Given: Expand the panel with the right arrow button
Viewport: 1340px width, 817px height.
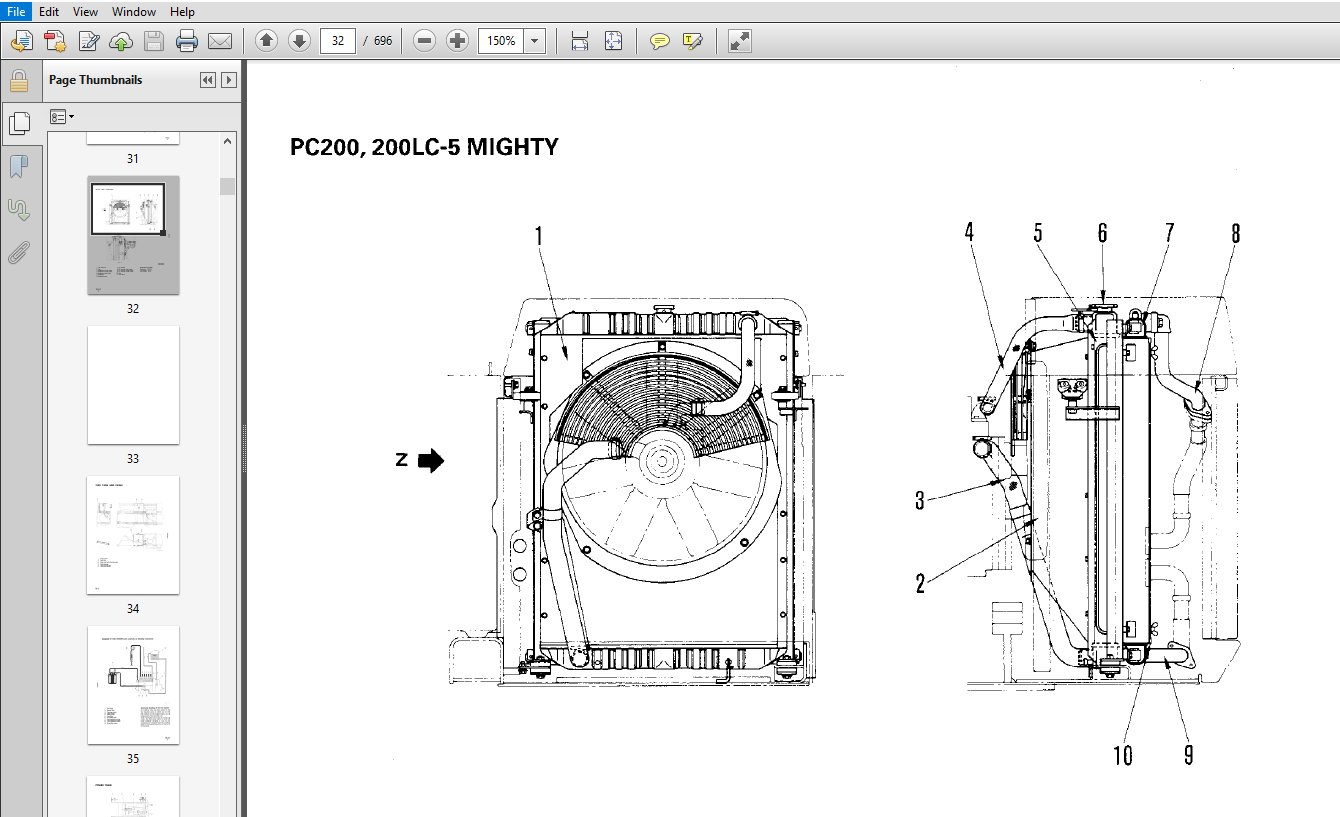Looking at the screenshot, I should 229,80.
